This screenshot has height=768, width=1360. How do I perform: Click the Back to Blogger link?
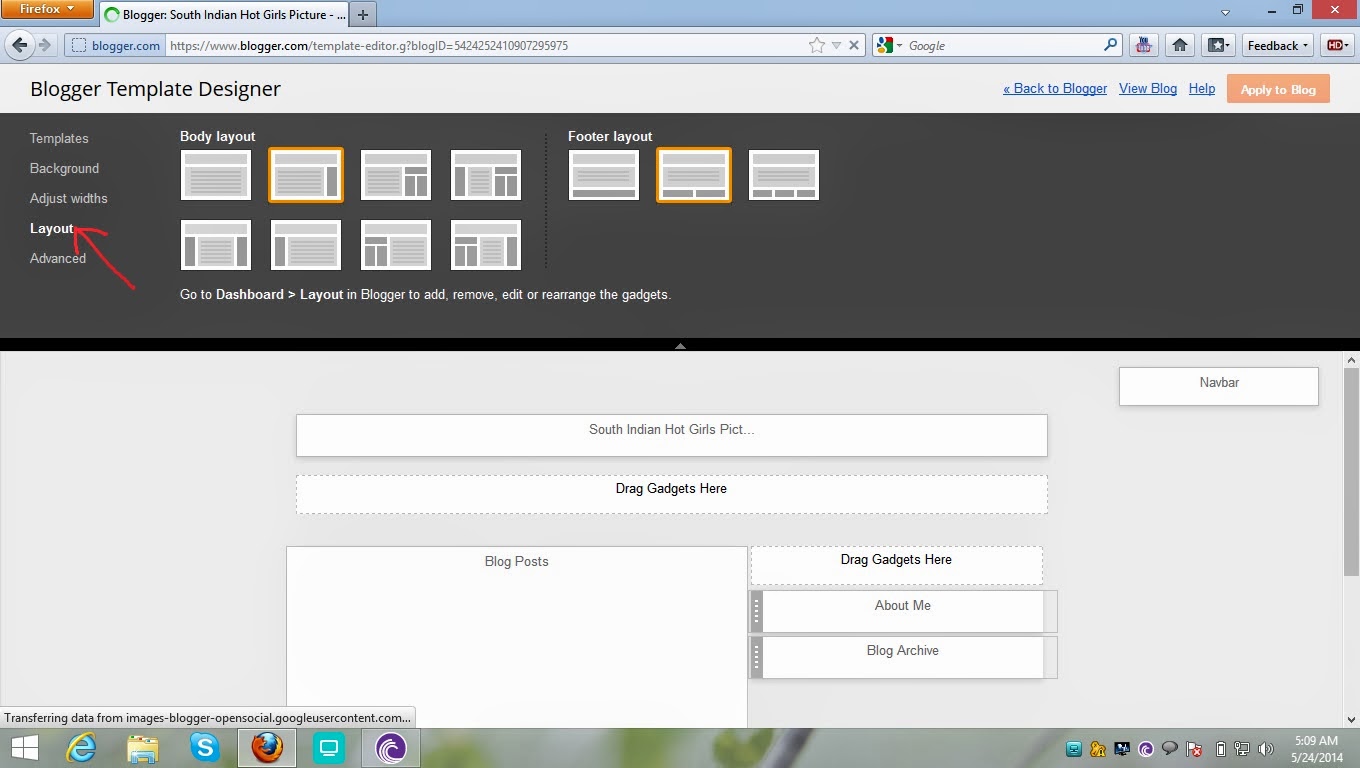tap(1055, 88)
